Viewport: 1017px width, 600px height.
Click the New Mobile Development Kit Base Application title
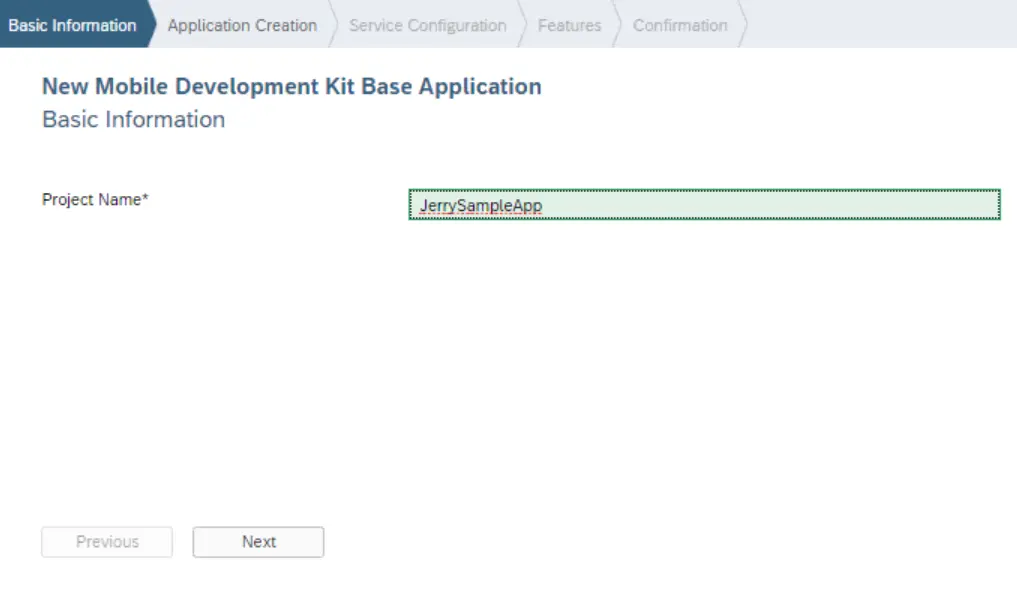coord(291,86)
